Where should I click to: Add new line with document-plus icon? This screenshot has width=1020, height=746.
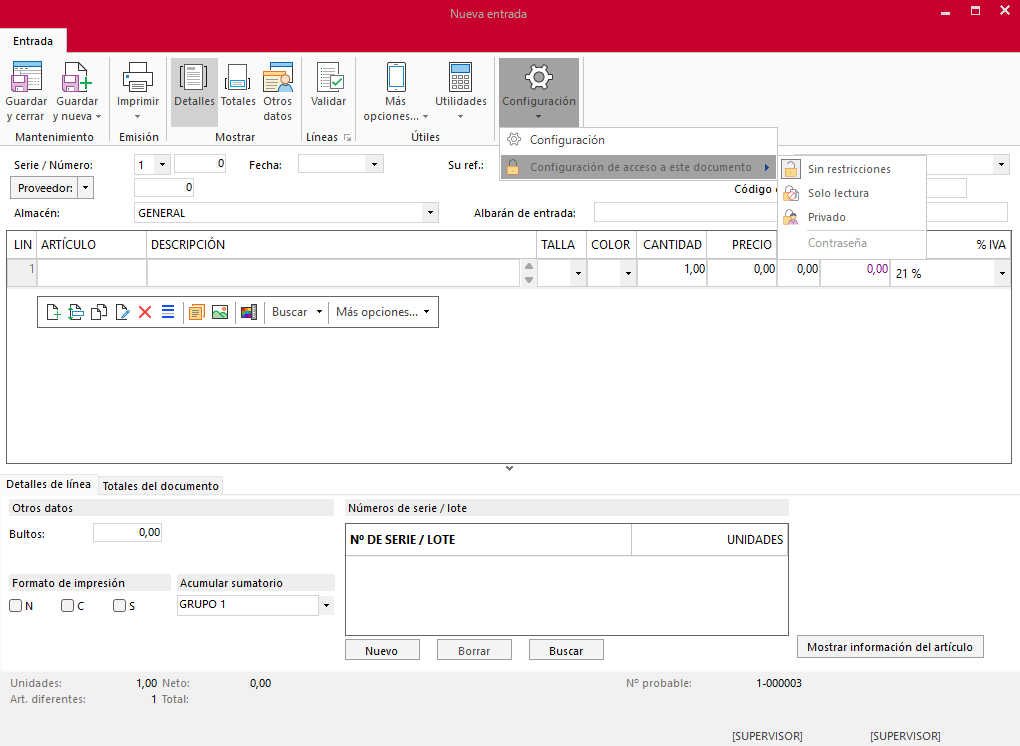pyautogui.click(x=53, y=312)
